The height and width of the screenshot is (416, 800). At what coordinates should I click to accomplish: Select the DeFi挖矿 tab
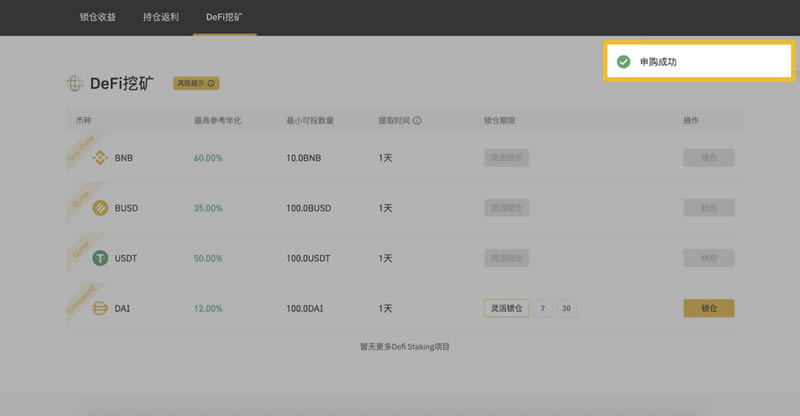coord(224,18)
